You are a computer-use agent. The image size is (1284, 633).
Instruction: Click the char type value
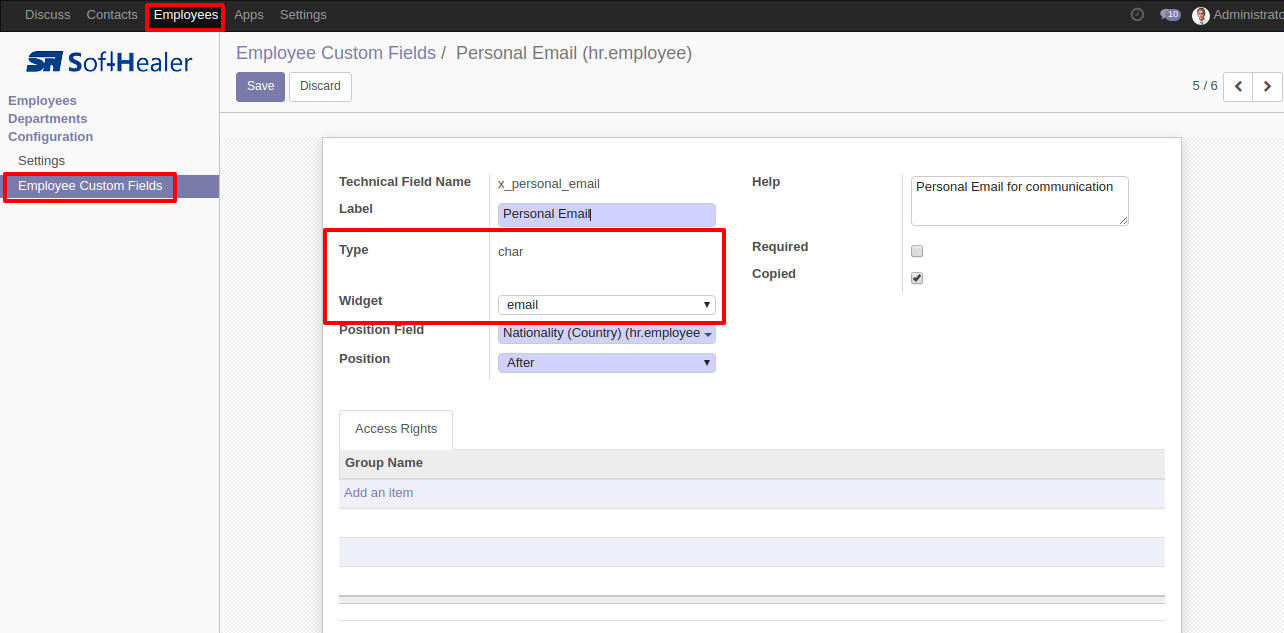pos(511,252)
